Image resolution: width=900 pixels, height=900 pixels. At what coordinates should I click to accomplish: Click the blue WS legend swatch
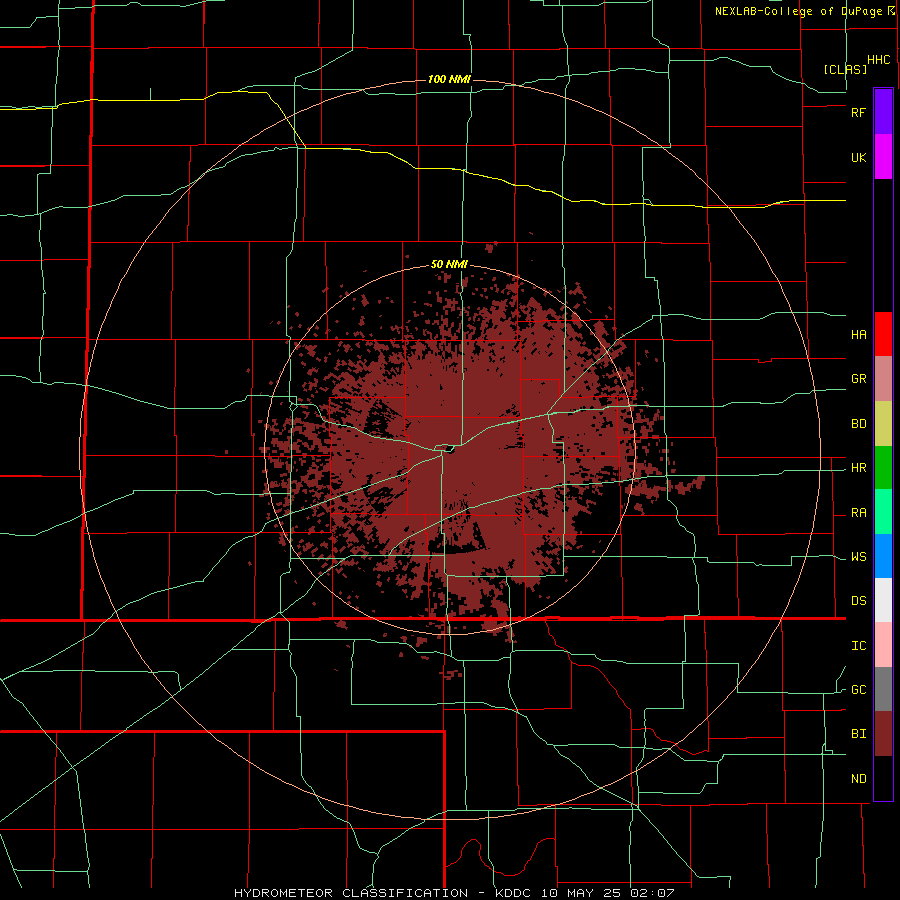coord(883,556)
